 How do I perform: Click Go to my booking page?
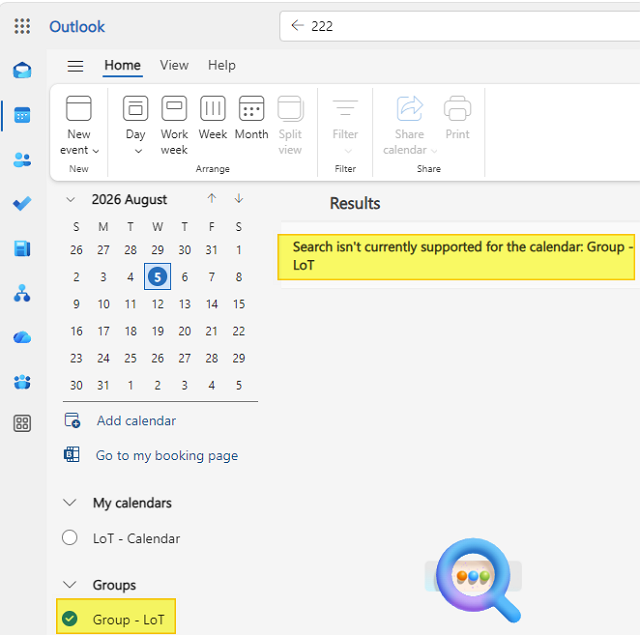click(167, 455)
